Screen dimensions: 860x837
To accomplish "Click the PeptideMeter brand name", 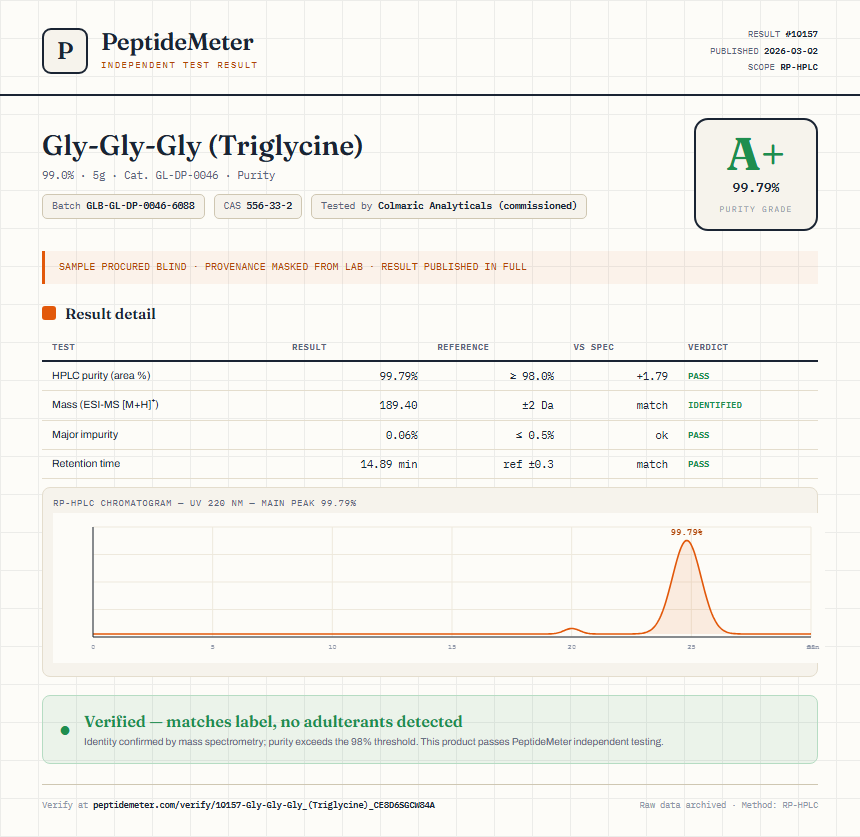I will pyautogui.click(x=177, y=42).
